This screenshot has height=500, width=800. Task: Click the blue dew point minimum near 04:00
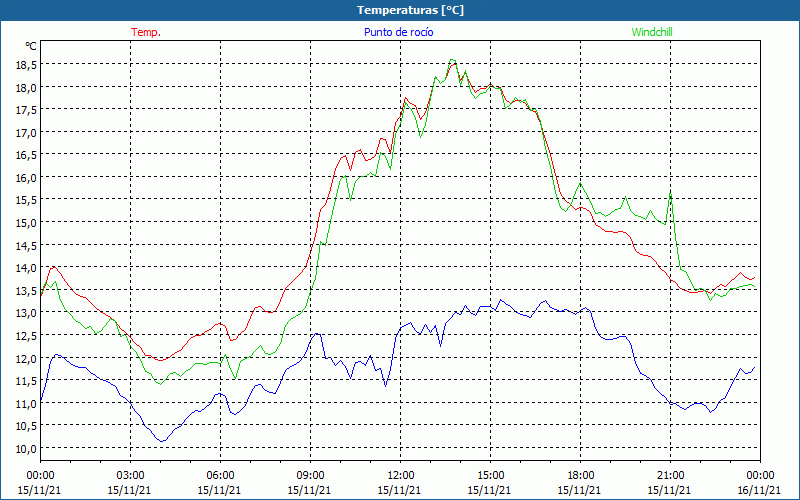(162, 441)
